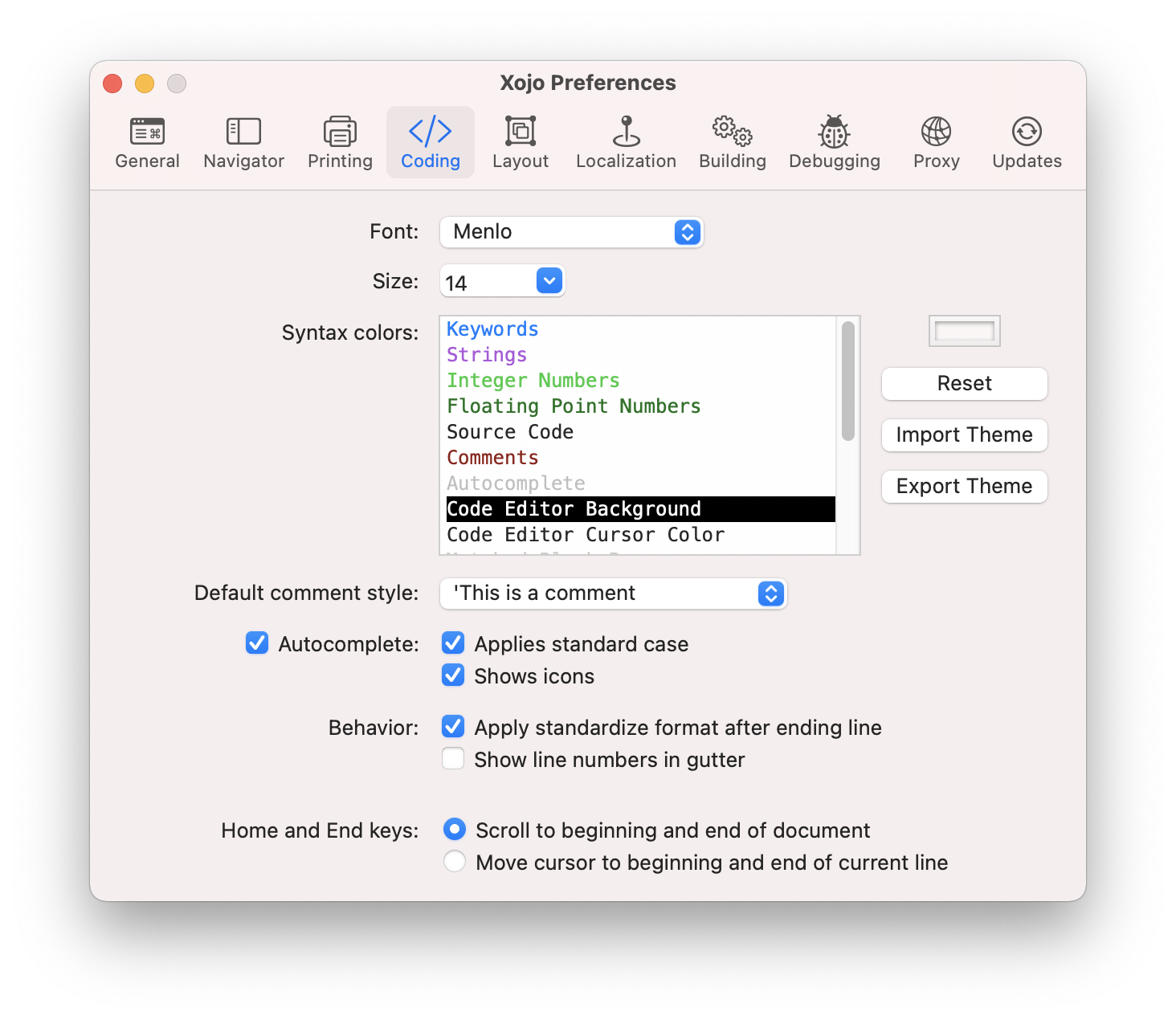Enable Show line numbers in gutter

point(453,759)
